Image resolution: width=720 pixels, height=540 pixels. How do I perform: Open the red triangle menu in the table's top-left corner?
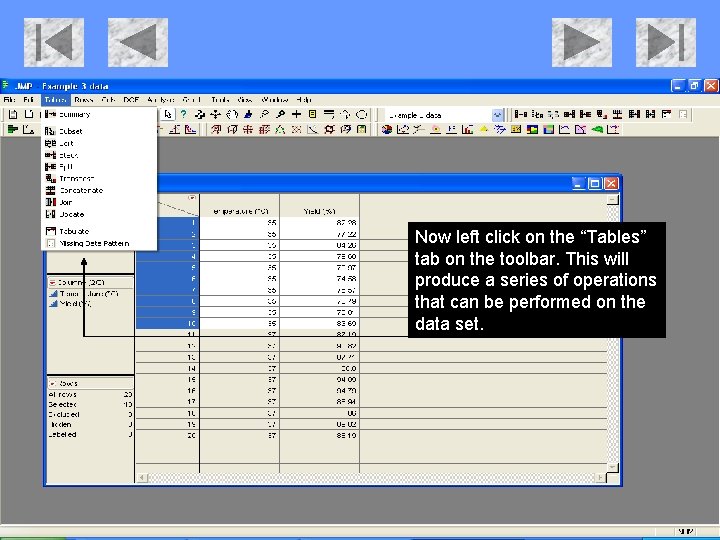pyautogui.click(x=192, y=198)
